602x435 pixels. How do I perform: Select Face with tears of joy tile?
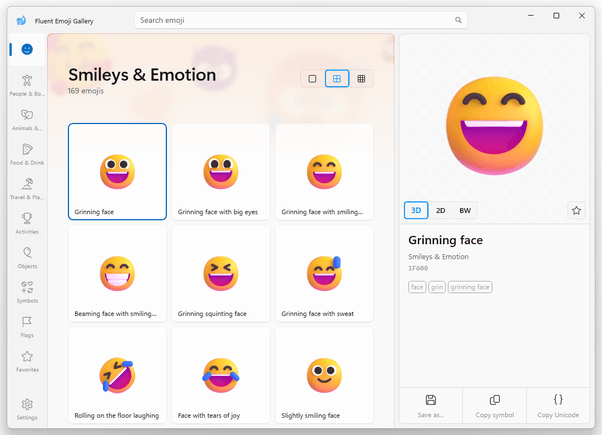pos(221,375)
